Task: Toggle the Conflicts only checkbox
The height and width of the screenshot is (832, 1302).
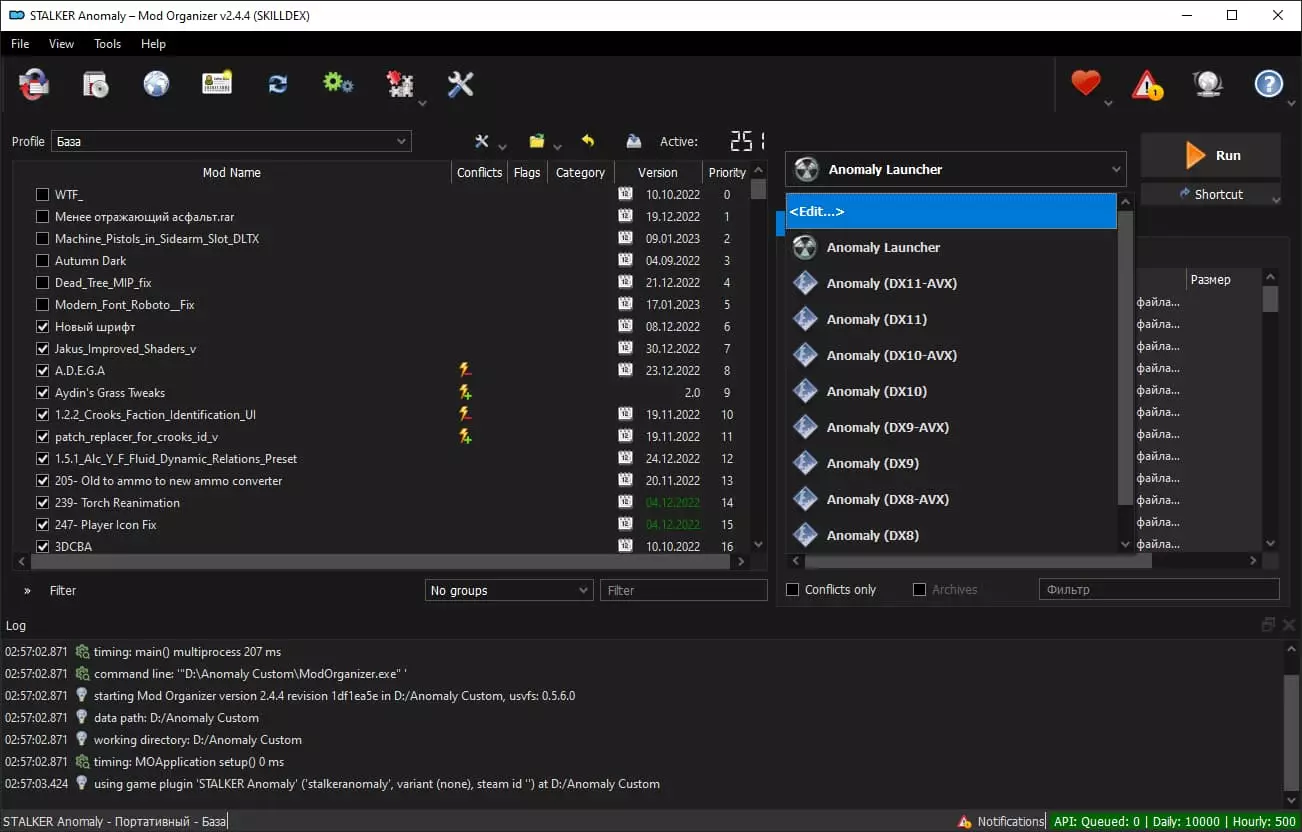Action: click(793, 590)
